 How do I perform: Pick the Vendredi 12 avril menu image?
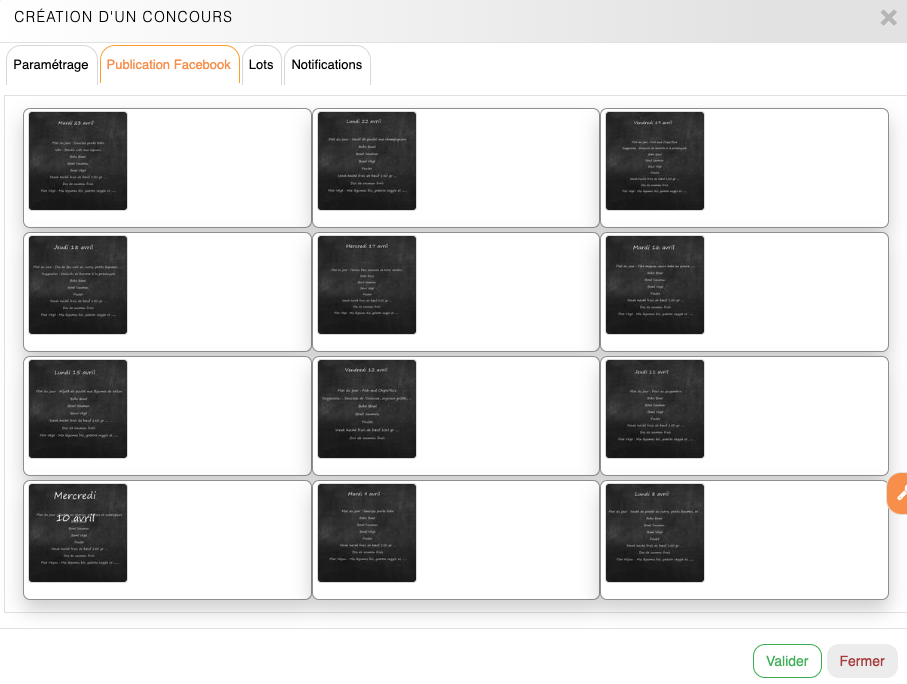point(367,409)
